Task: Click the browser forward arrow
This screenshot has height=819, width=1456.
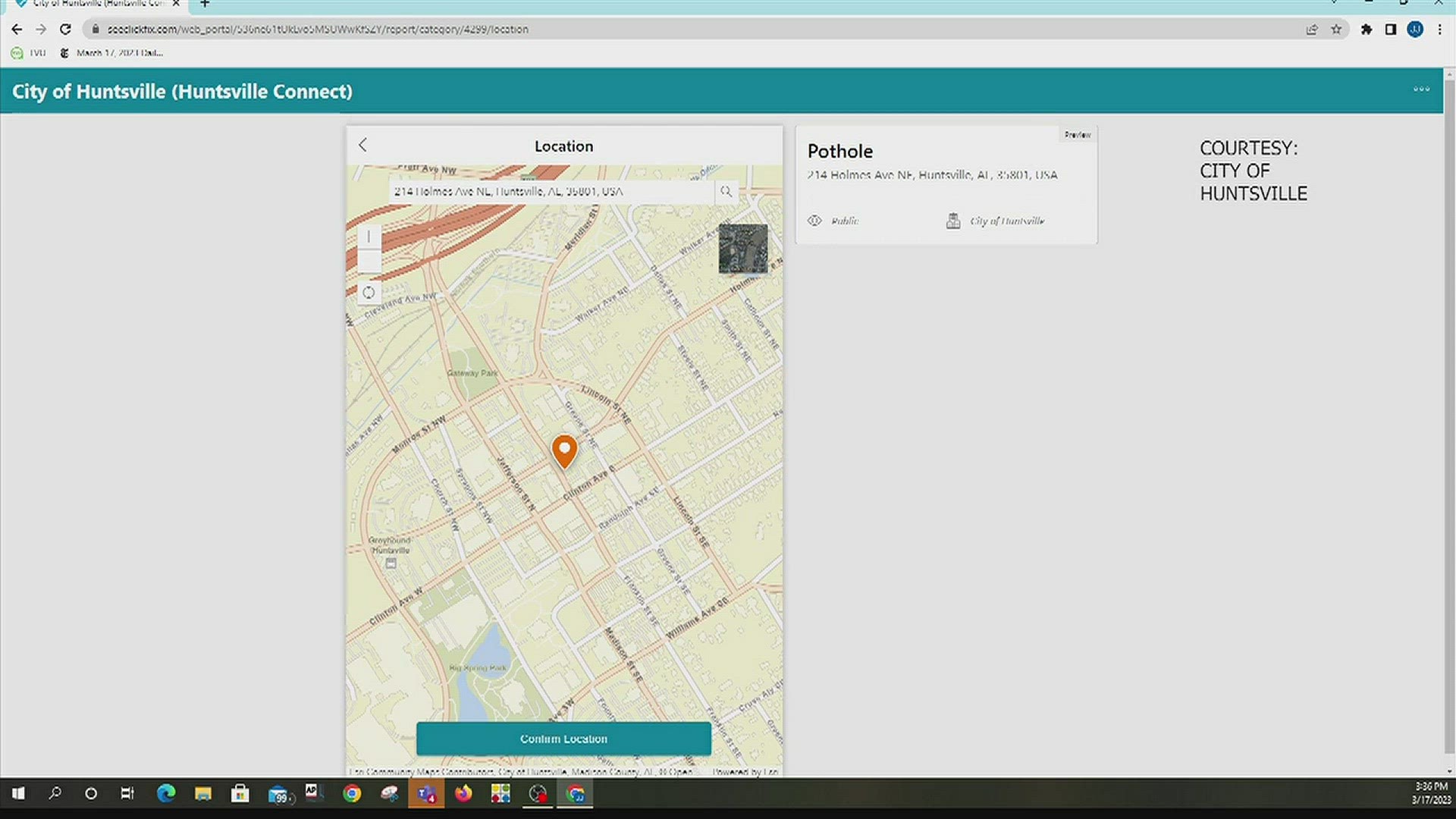Action: pyautogui.click(x=41, y=30)
